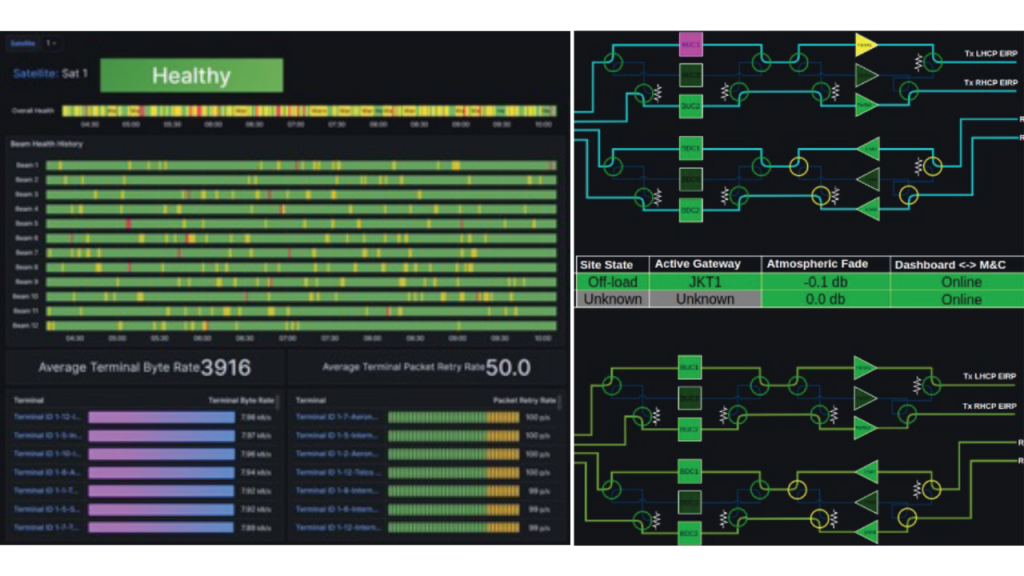1024x576 pixels.
Task: Click the Unknown cell under Active Gateway
Action: pyautogui.click(x=705, y=299)
